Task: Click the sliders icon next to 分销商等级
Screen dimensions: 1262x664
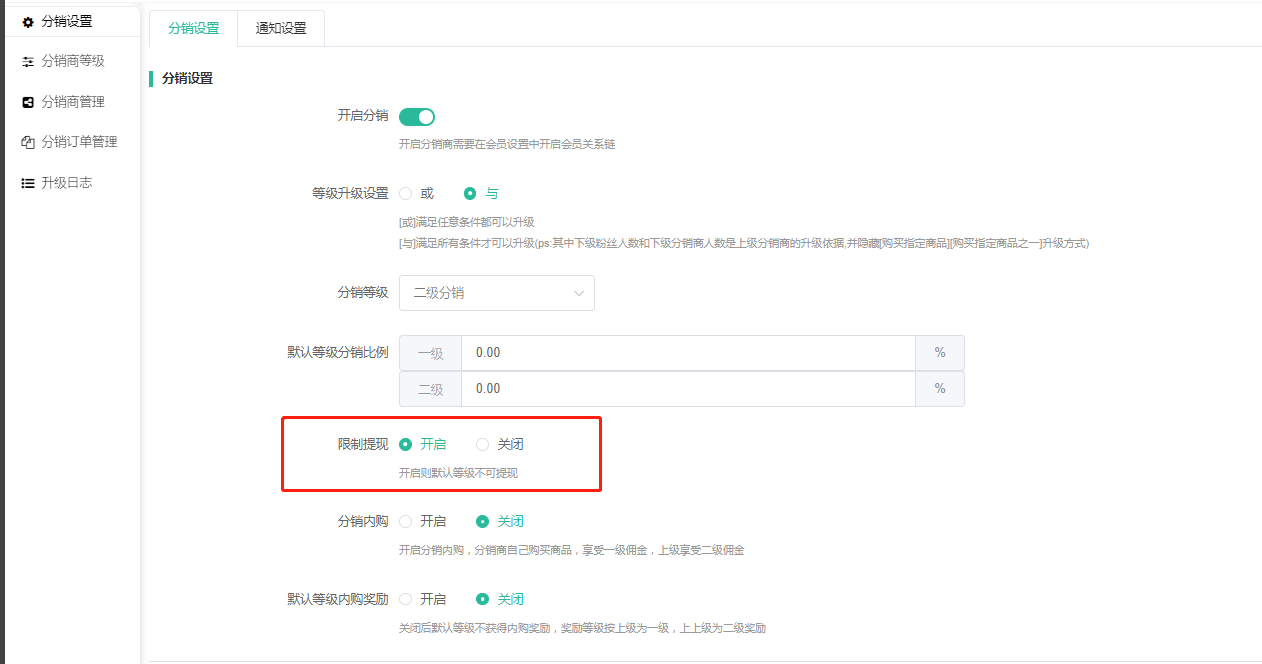Action: pos(28,62)
